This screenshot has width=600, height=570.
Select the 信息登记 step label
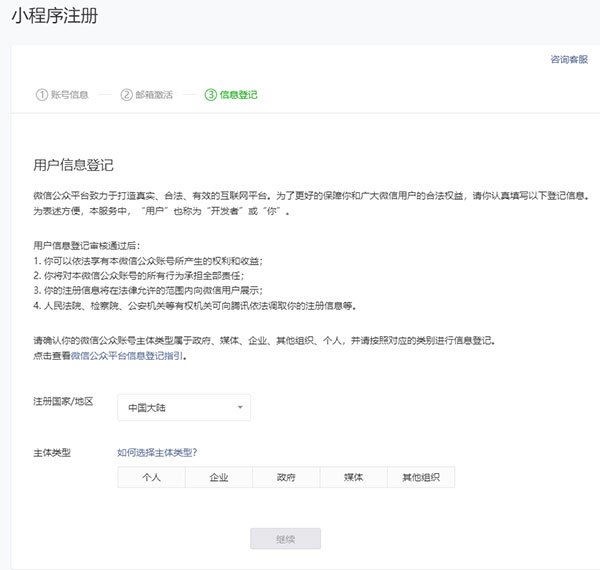(238, 95)
